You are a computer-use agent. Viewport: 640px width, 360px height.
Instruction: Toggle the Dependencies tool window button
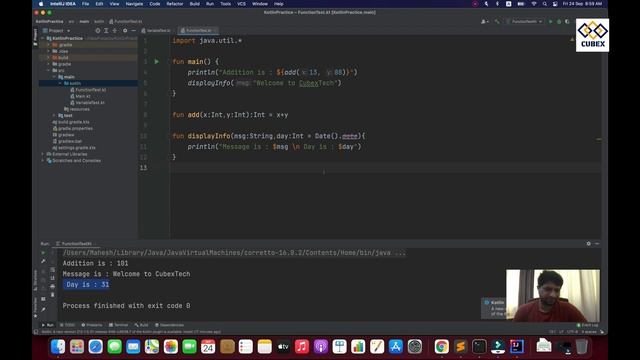point(169,325)
